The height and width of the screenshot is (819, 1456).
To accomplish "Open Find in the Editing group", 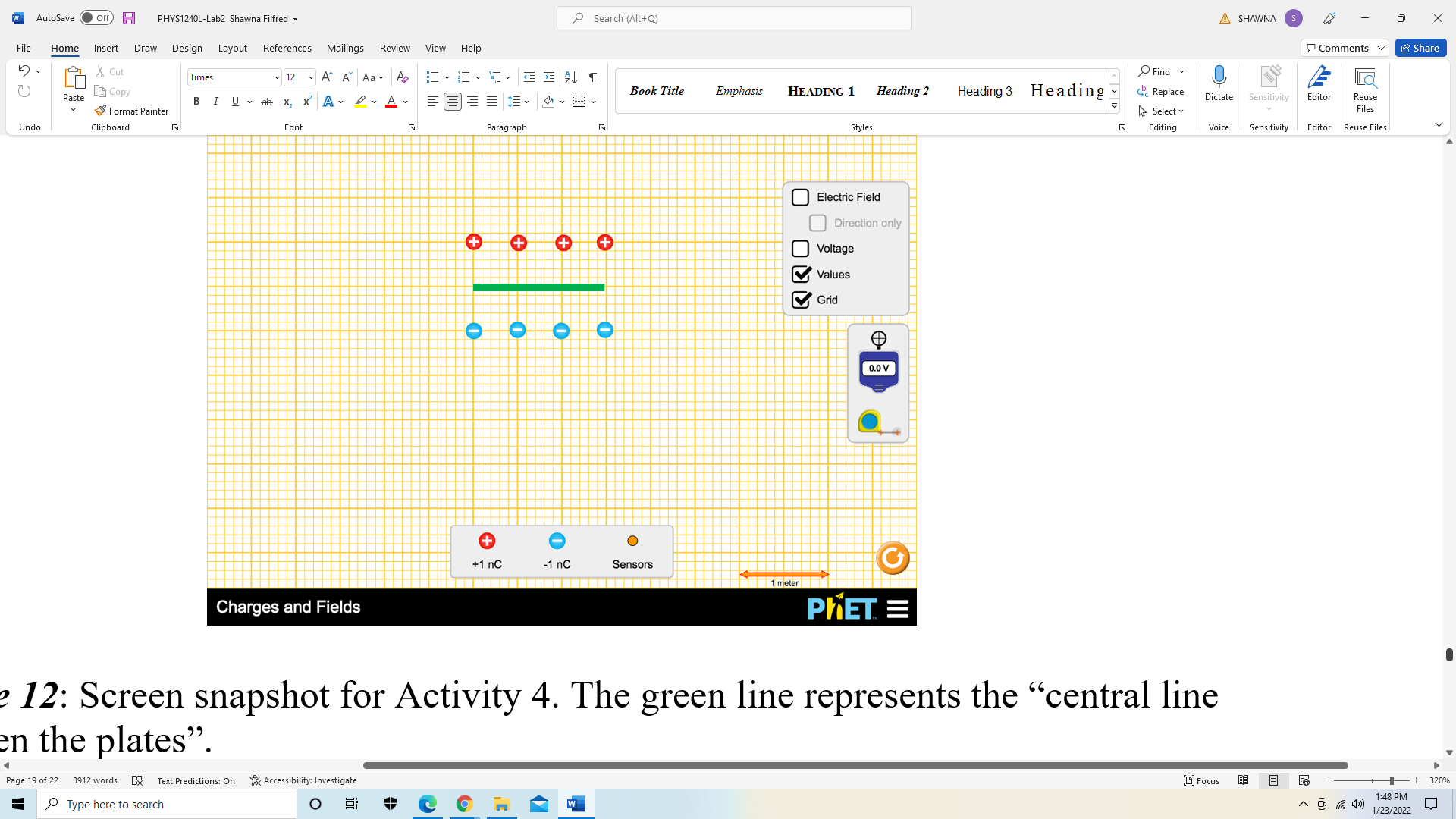I will (x=1157, y=71).
